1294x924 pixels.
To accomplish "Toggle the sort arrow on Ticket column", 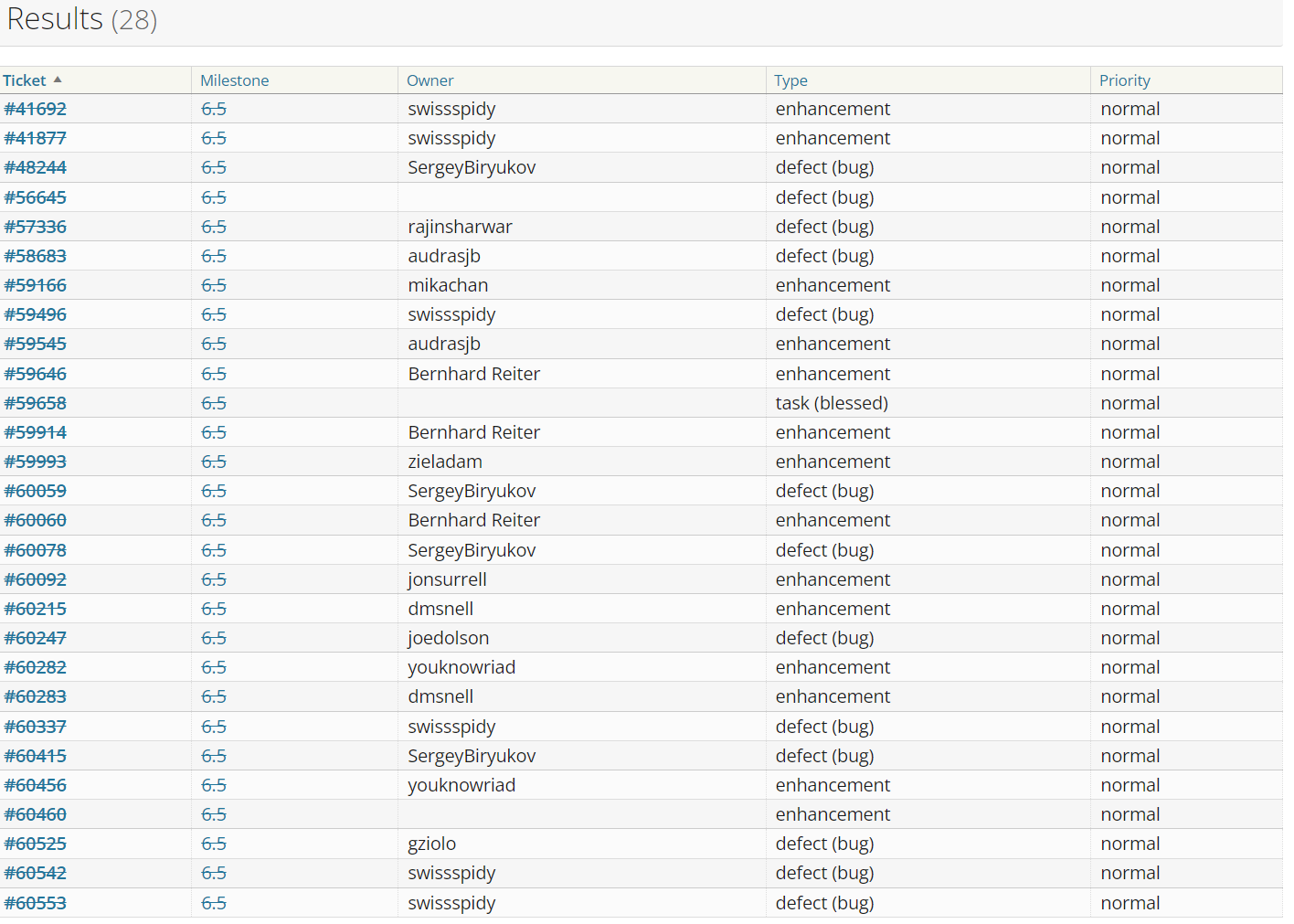I will click(x=58, y=80).
